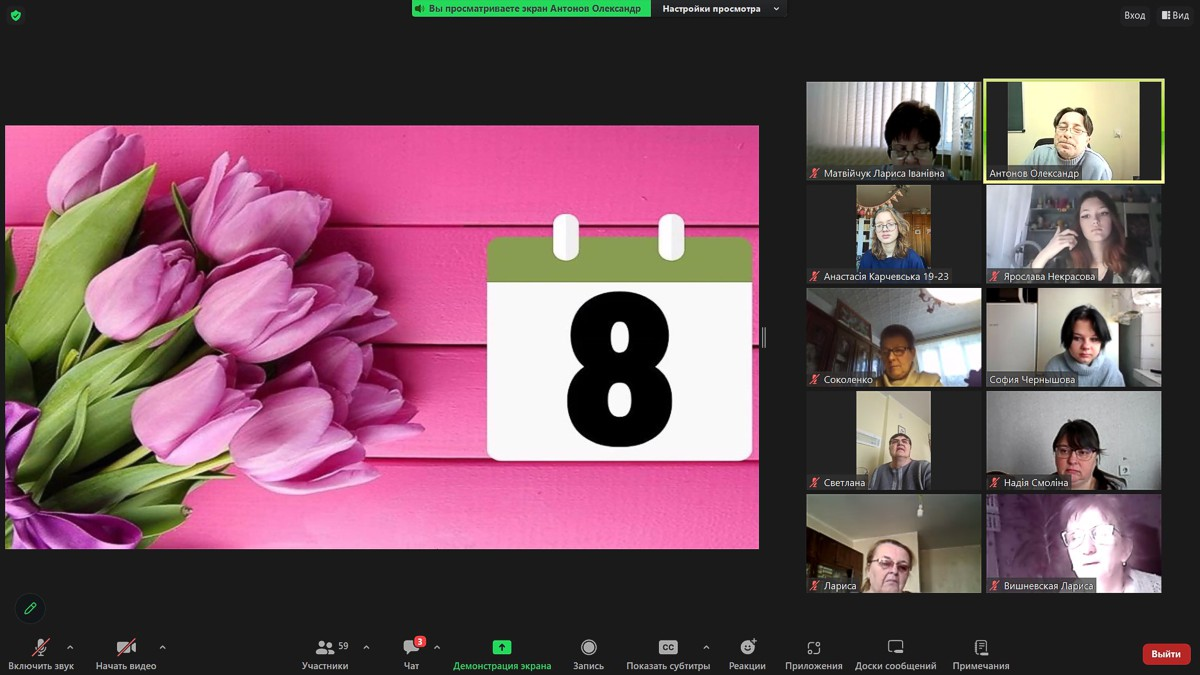Open the Чат chat panel
This screenshot has width=1200, height=675.
click(411, 654)
